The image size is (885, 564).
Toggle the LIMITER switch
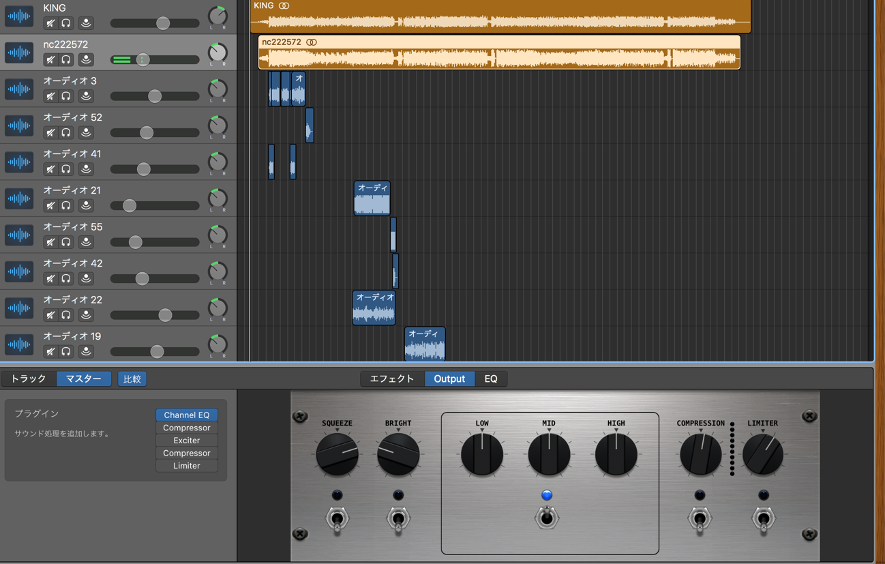(763, 519)
